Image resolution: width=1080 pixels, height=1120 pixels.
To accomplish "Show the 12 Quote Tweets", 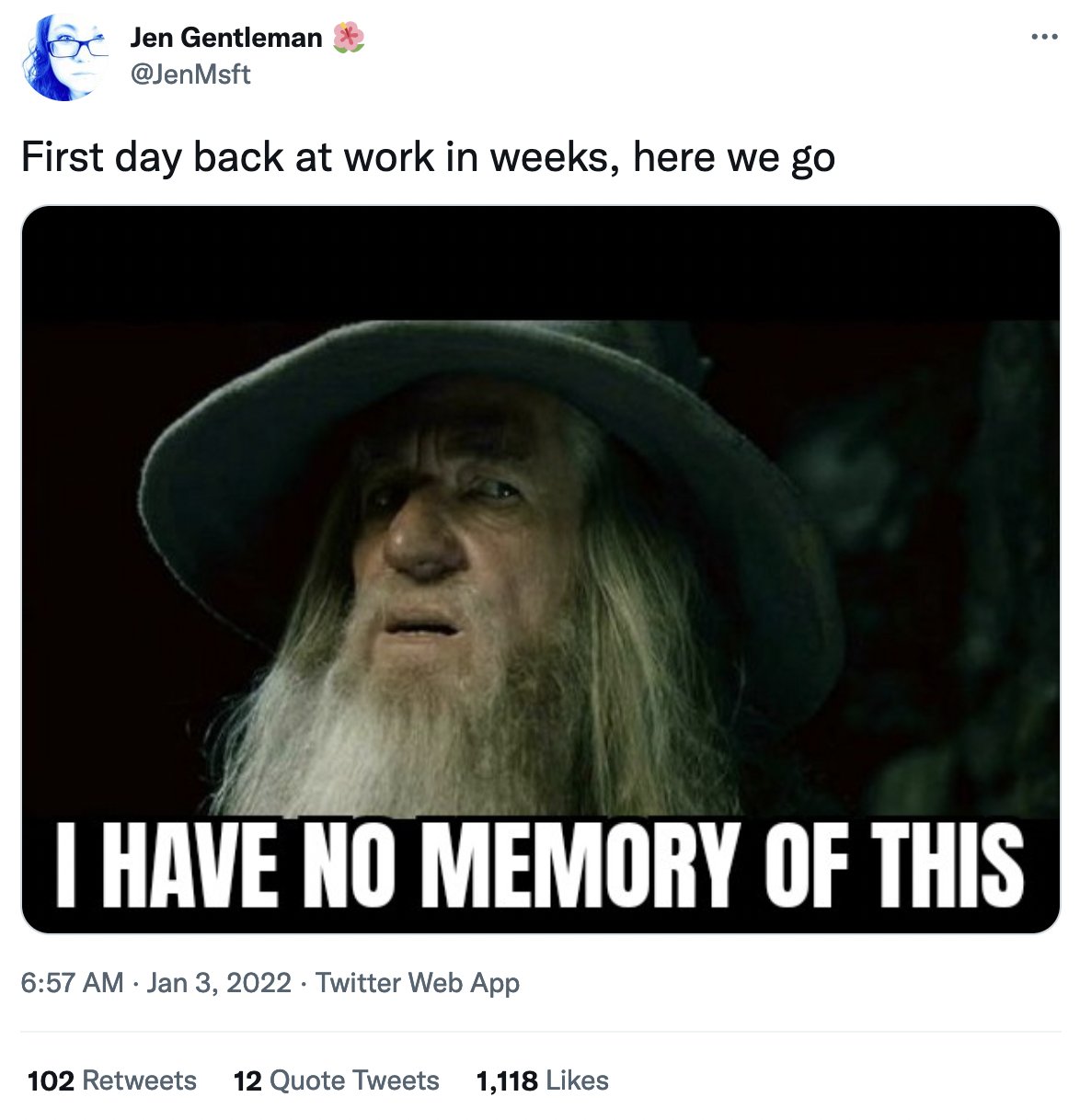I will coord(337,1080).
